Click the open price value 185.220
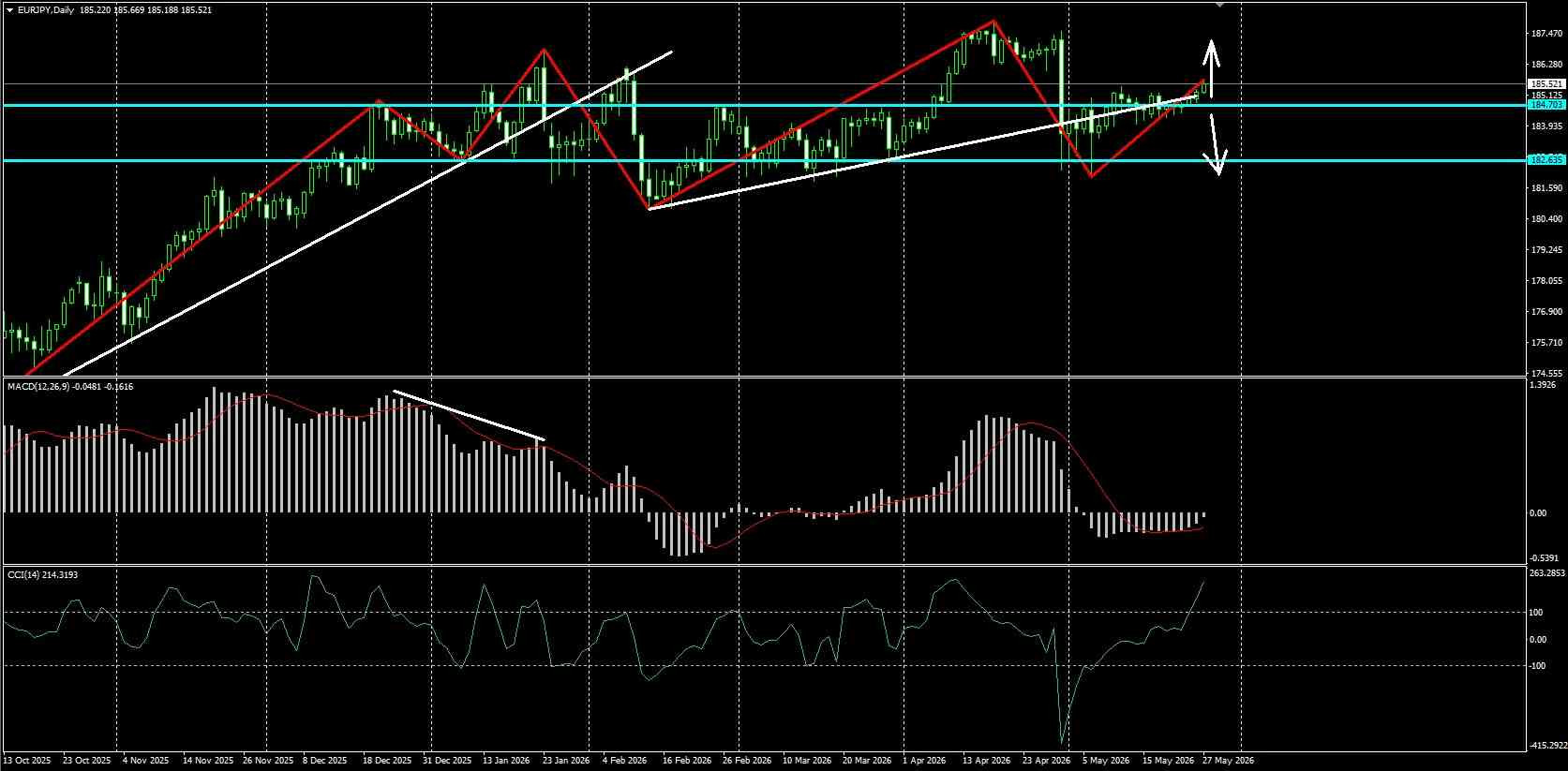 (96, 10)
